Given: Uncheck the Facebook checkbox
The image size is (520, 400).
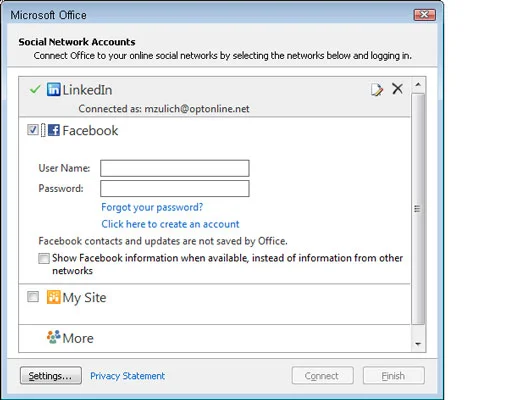Looking at the screenshot, I should (33, 130).
